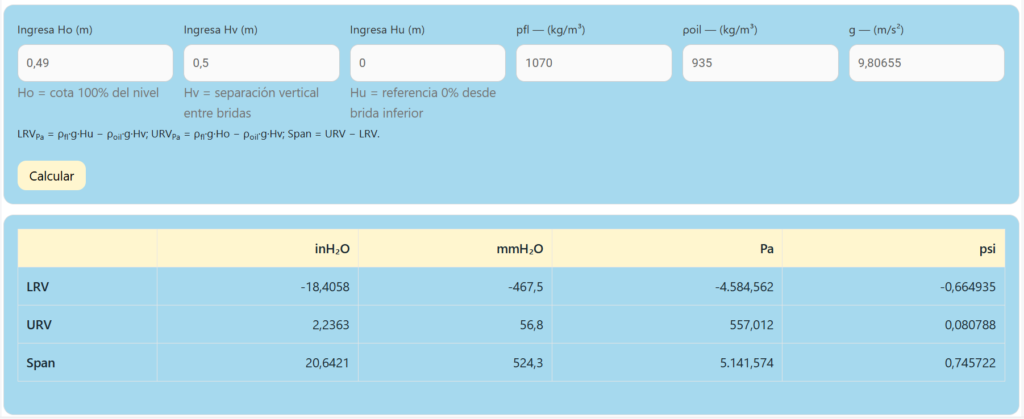Edit the ρfl density field
The width and height of the screenshot is (1024, 419).
pyautogui.click(x=593, y=63)
